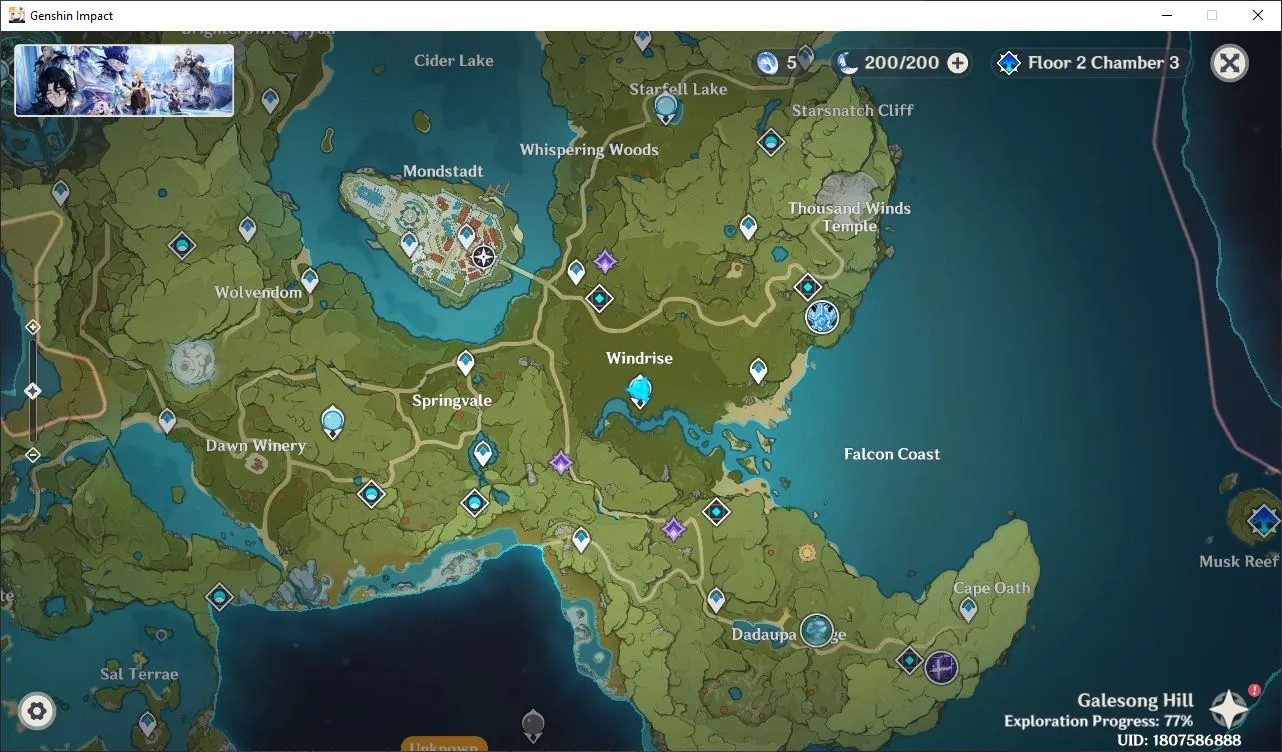Select the domain icon near Cape Oath
The image size is (1282, 752).
point(941,667)
